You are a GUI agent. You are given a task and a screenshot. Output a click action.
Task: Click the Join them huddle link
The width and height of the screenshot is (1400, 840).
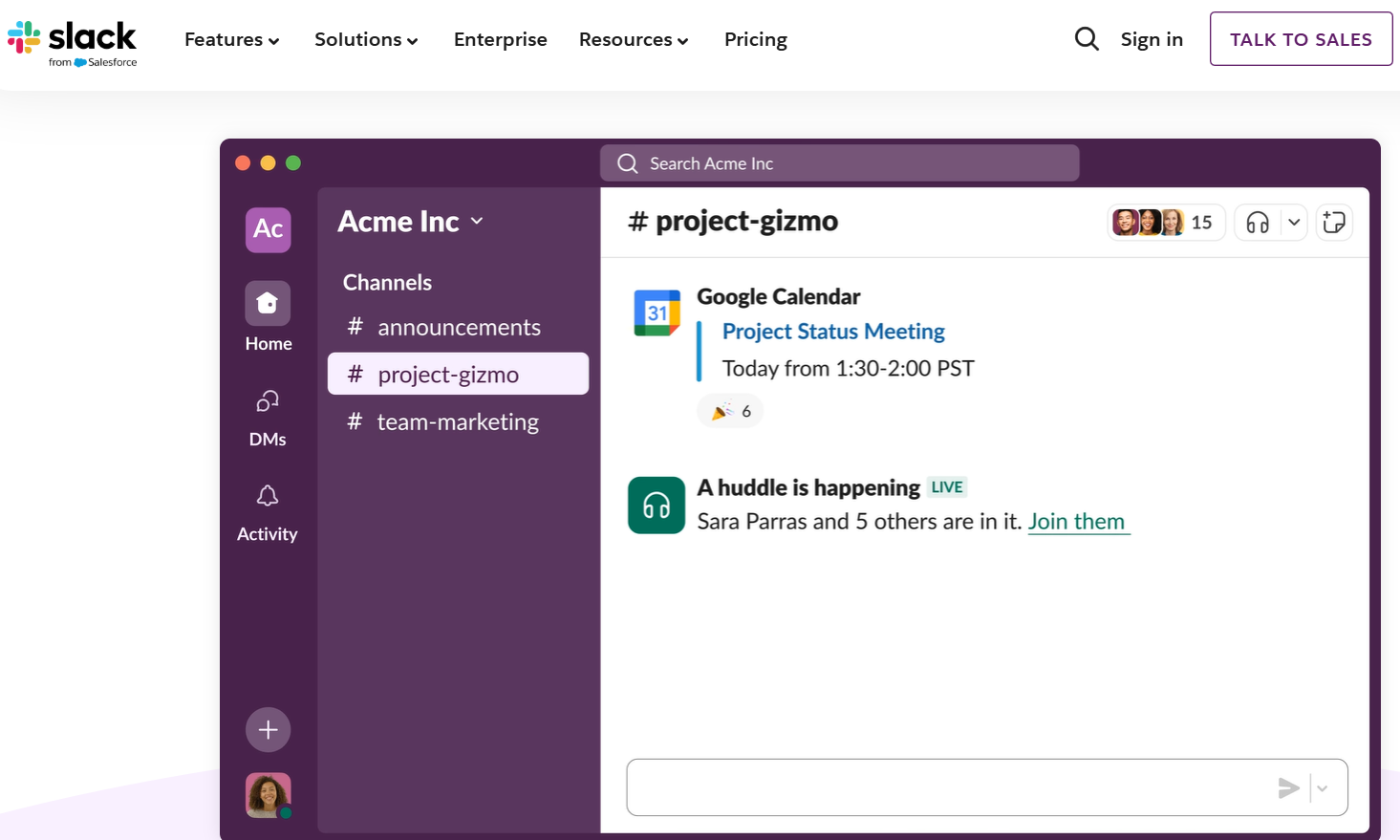[1077, 522]
